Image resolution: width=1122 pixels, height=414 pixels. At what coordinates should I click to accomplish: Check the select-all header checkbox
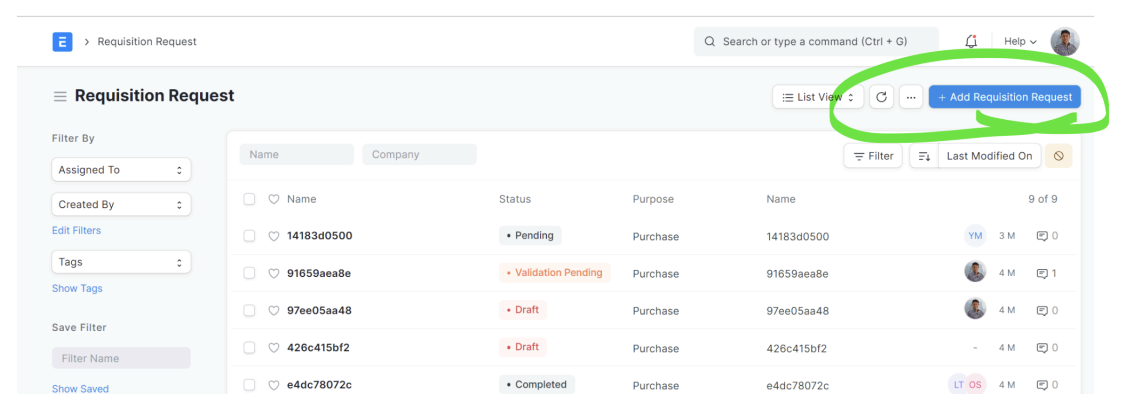coord(250,200)
